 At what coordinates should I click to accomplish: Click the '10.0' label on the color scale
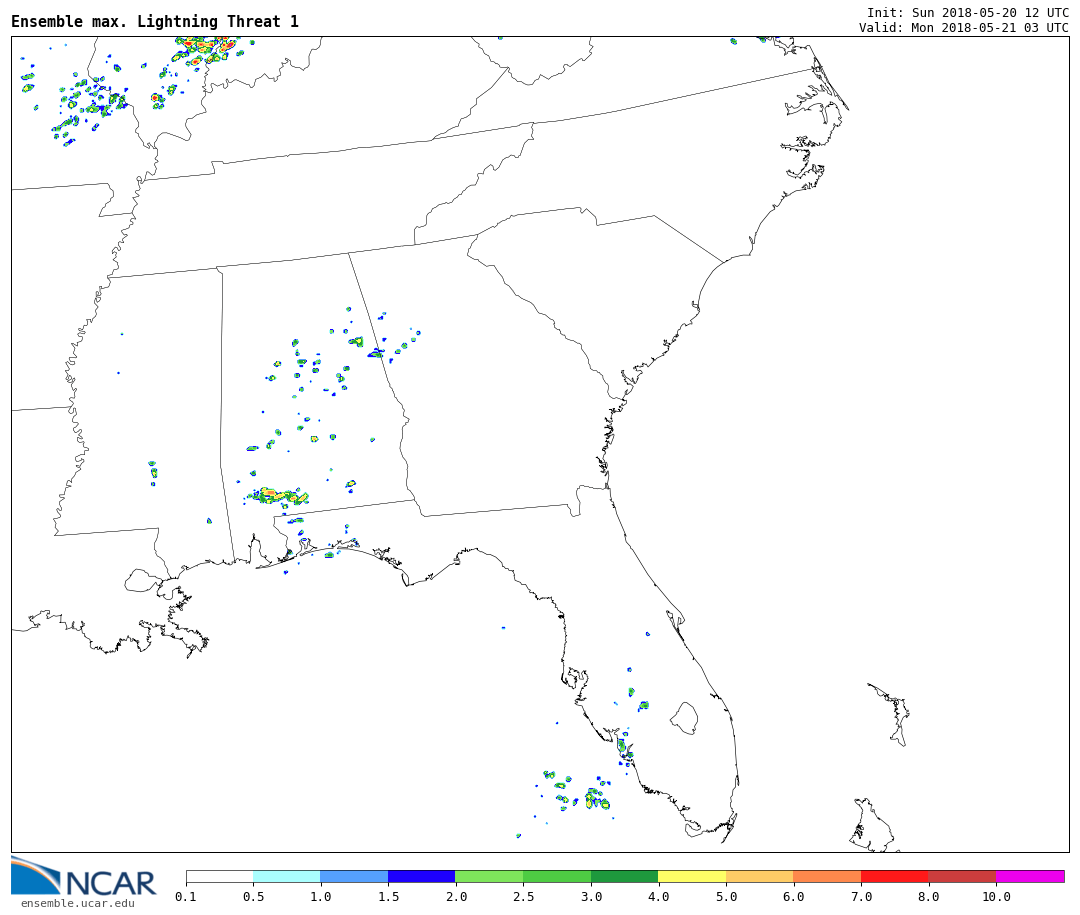995,897
